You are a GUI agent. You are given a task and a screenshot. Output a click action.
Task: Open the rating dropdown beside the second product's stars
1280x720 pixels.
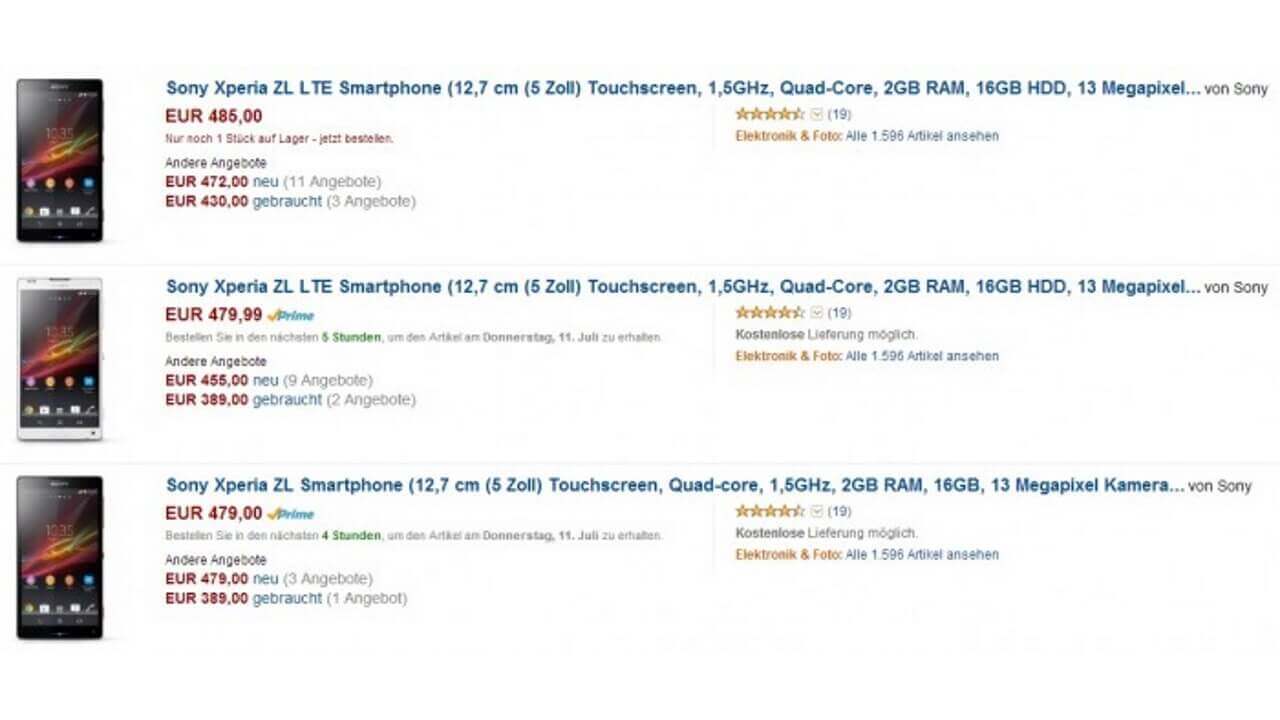pos(815,312)
